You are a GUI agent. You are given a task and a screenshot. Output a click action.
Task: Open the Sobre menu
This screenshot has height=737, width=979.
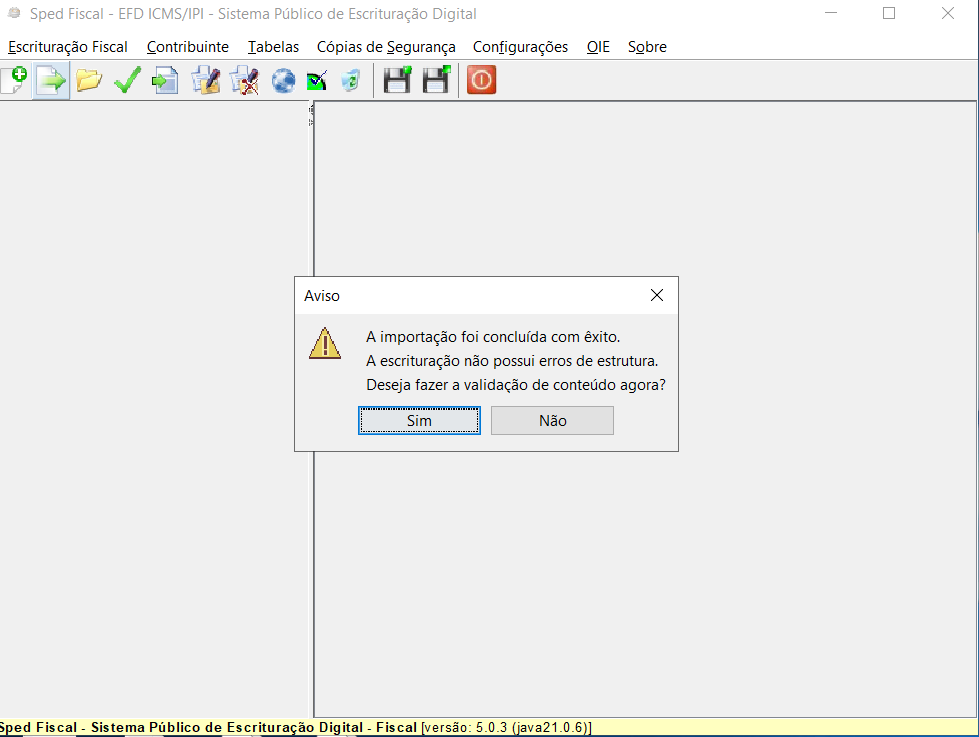[x=647, y=47]
